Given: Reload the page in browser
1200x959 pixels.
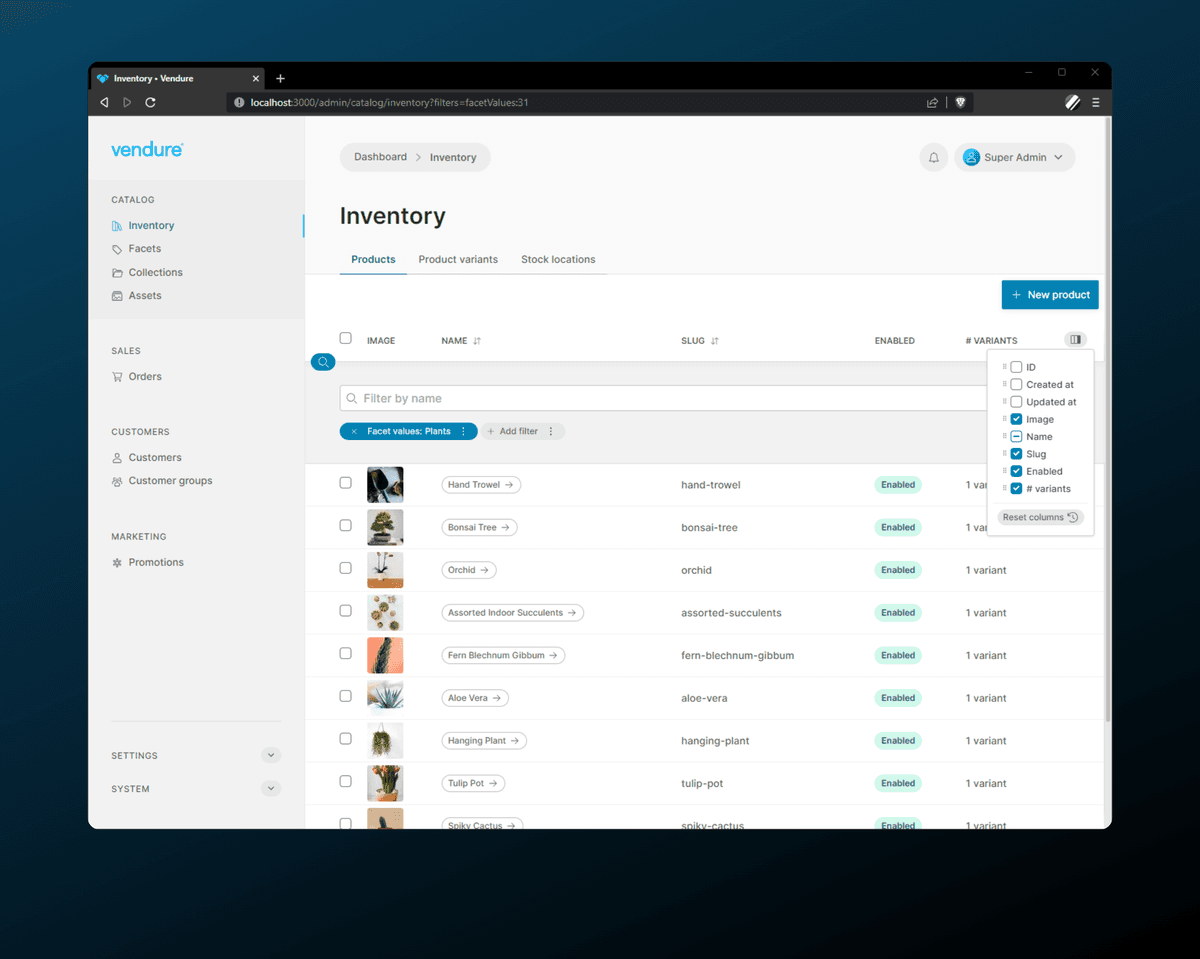Looking at the screenshot, I should 150,102.
